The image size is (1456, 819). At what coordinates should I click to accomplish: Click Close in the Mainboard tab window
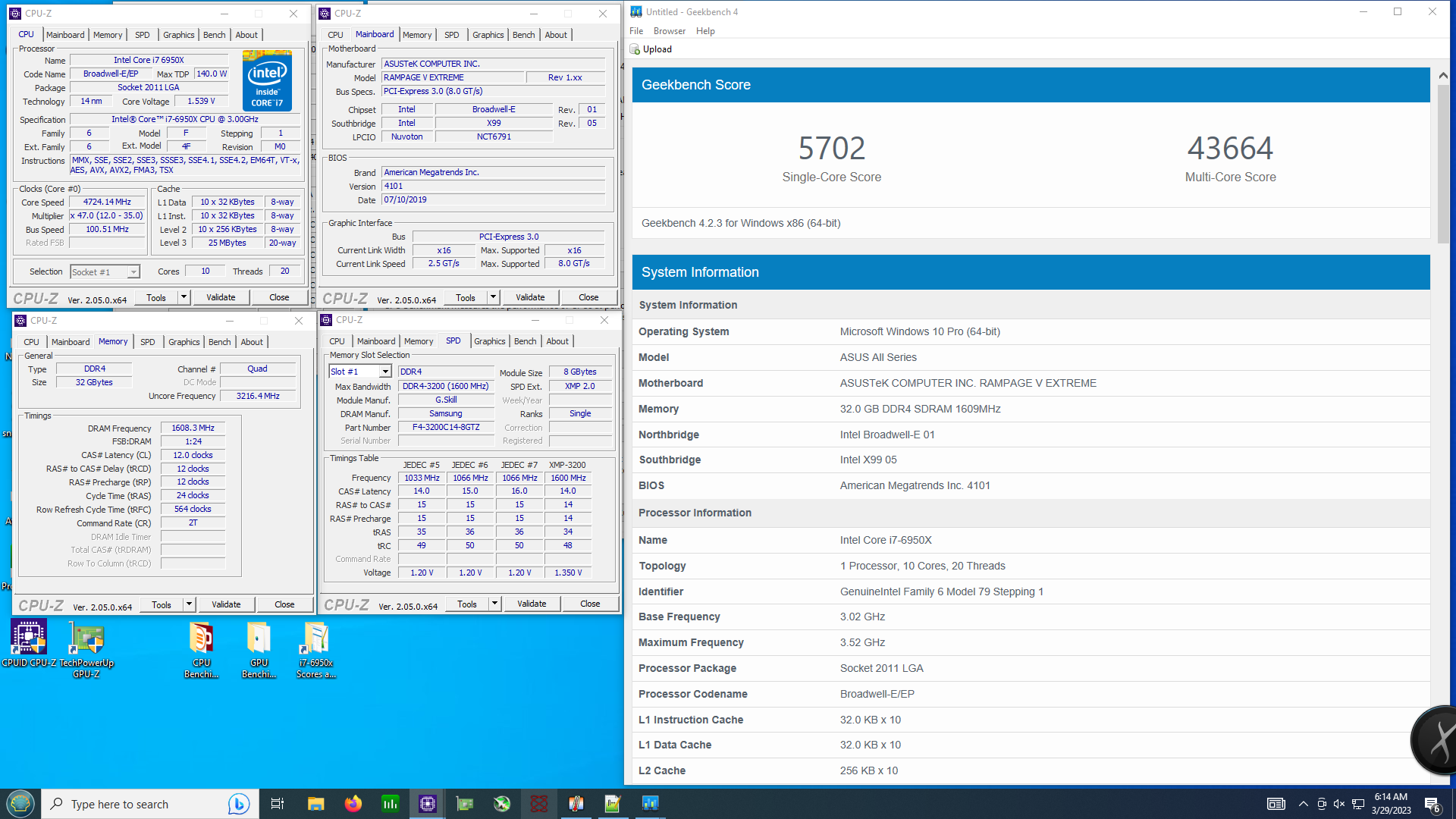pyautogui.click(x=588, y=297)
